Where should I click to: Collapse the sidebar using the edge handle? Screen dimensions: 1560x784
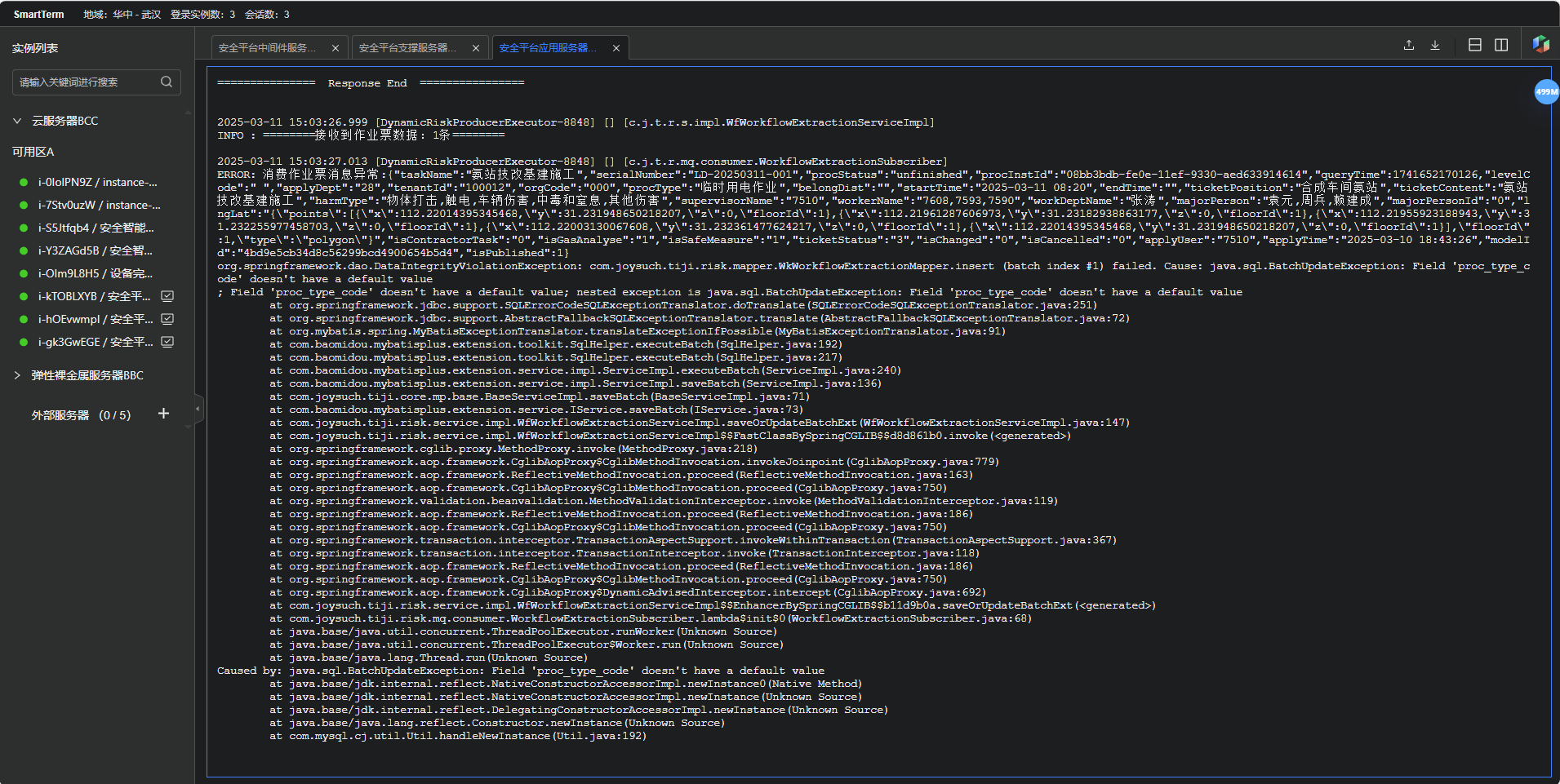coord(198,409)
